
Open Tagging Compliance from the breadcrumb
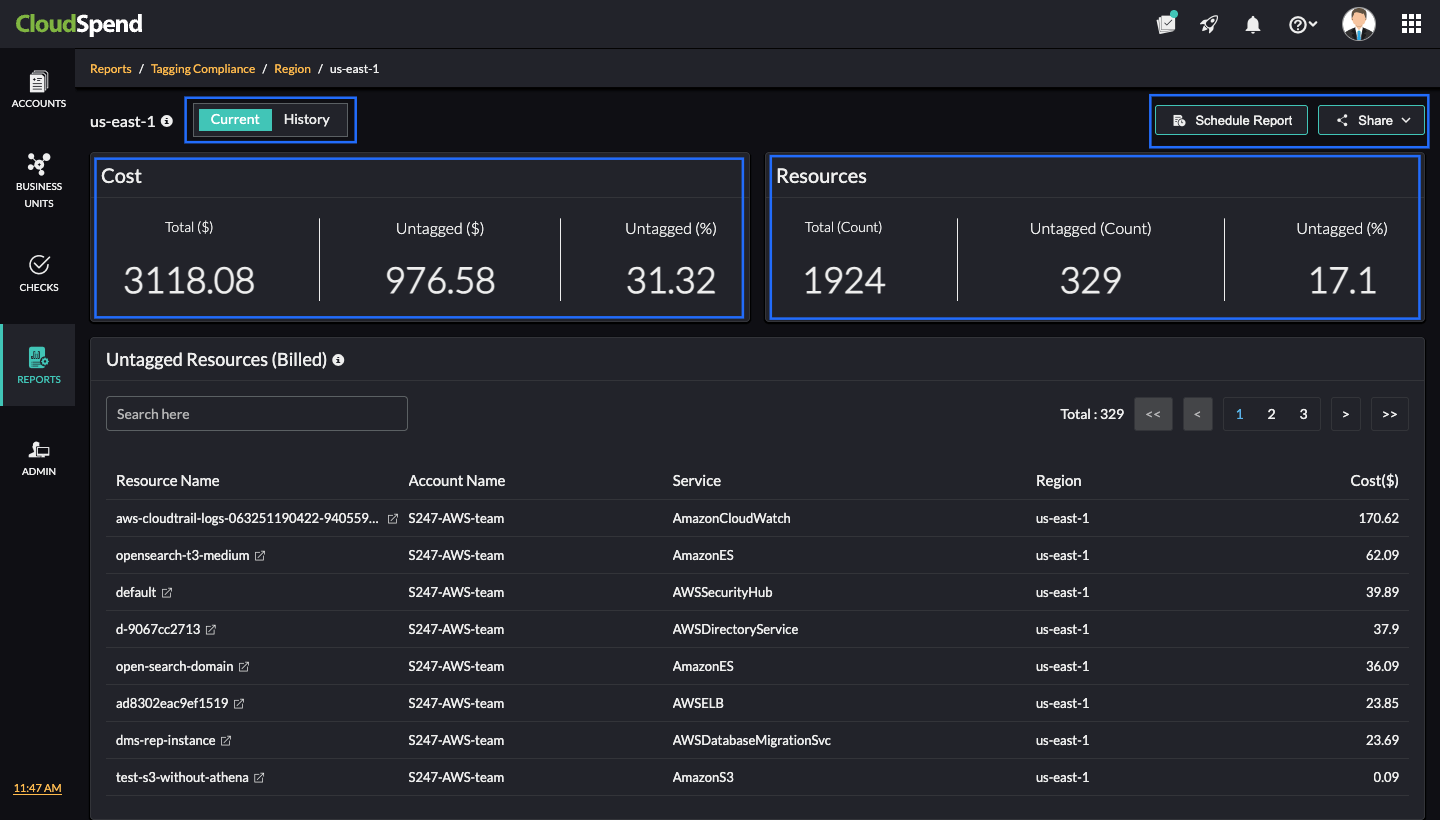(203, 68)
